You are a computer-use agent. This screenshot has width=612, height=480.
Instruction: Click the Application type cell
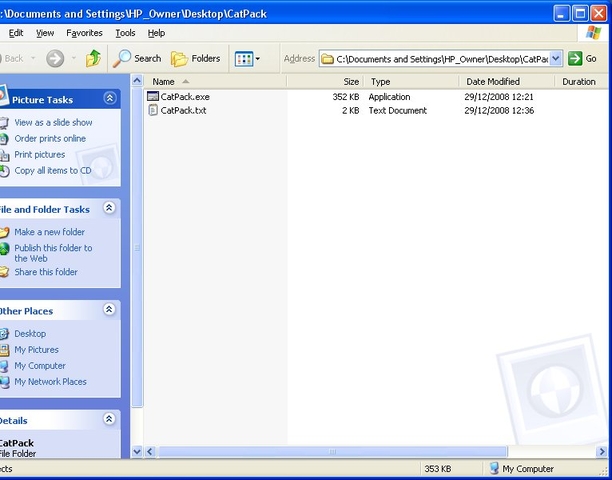coord(389,97)
